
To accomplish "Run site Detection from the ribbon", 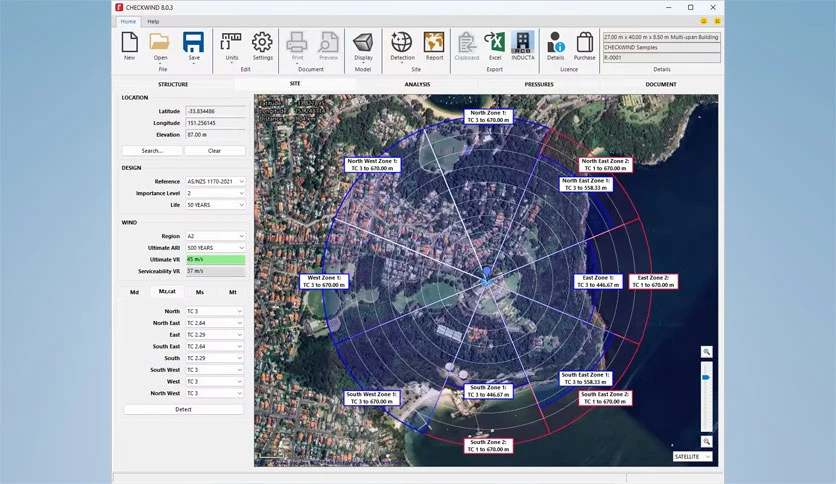I will click(x=402, y=46).
